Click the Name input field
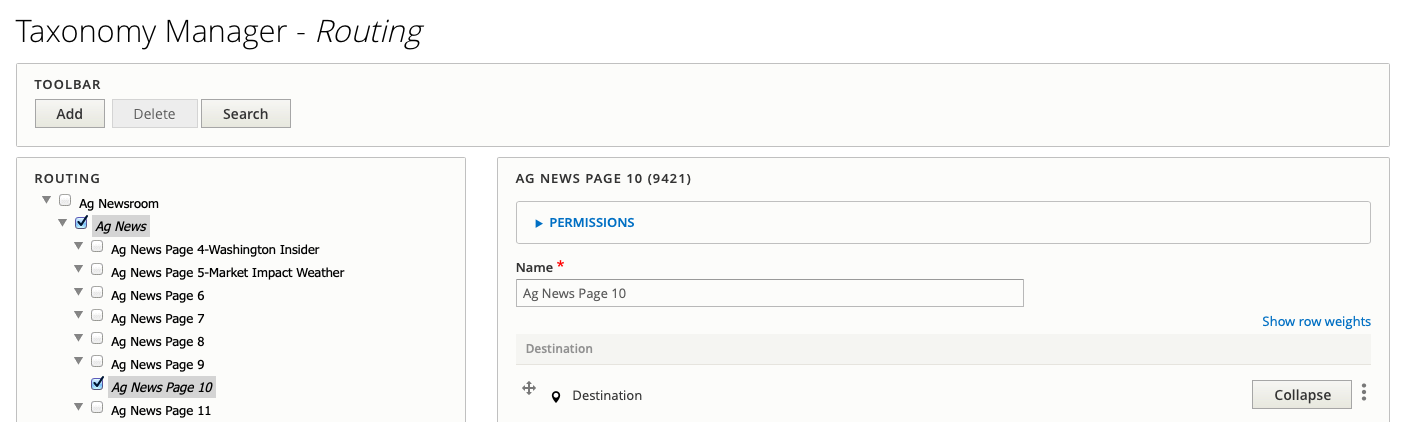This screenshot has width=1412, height=422. [770, 293]
